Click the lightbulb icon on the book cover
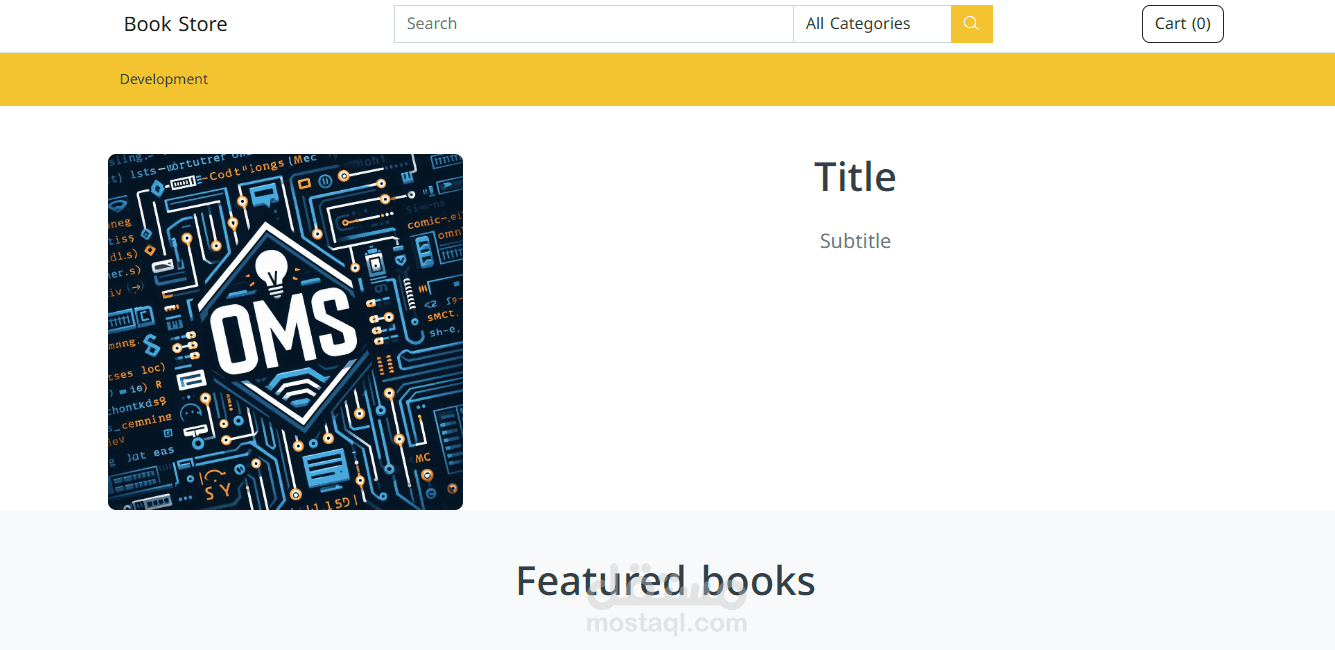 [270, 268]
